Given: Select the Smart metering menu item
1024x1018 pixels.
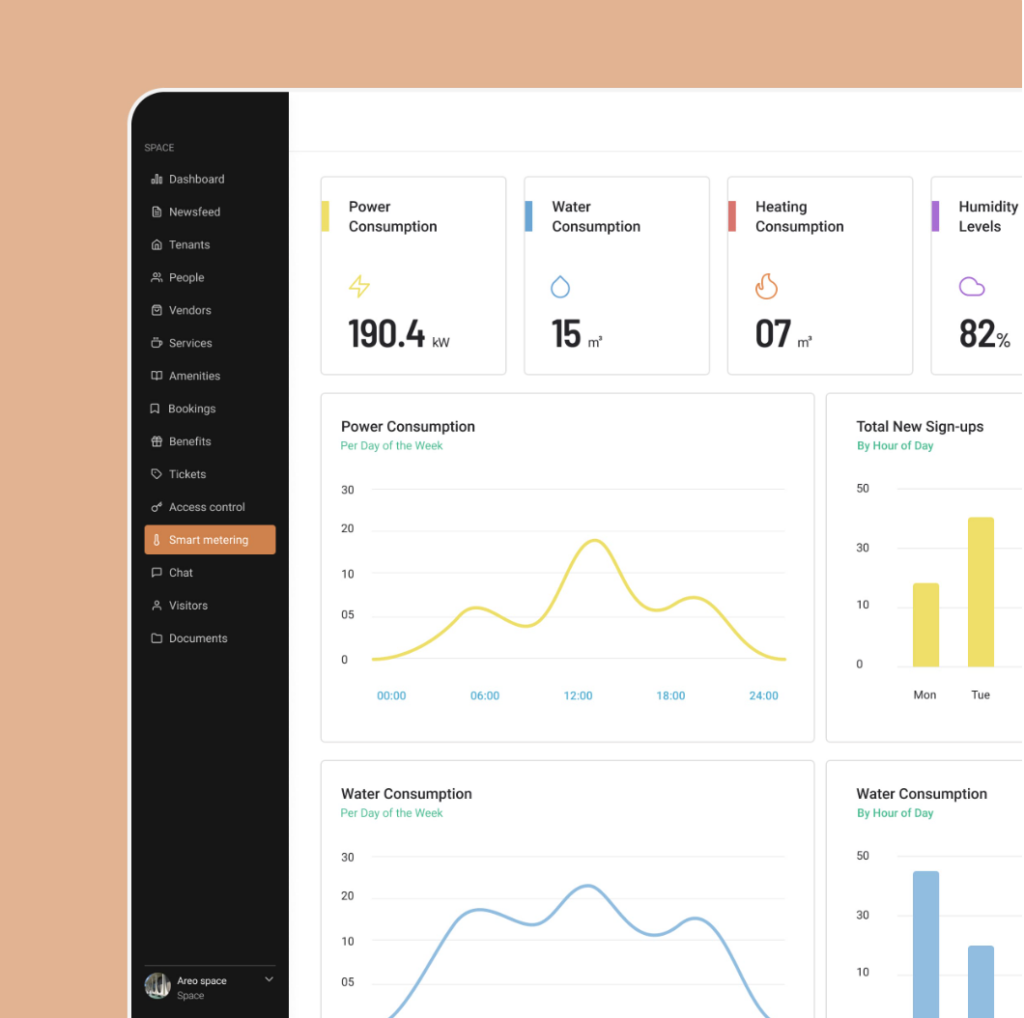Looking at the screenshot, I should pos(210,539).
